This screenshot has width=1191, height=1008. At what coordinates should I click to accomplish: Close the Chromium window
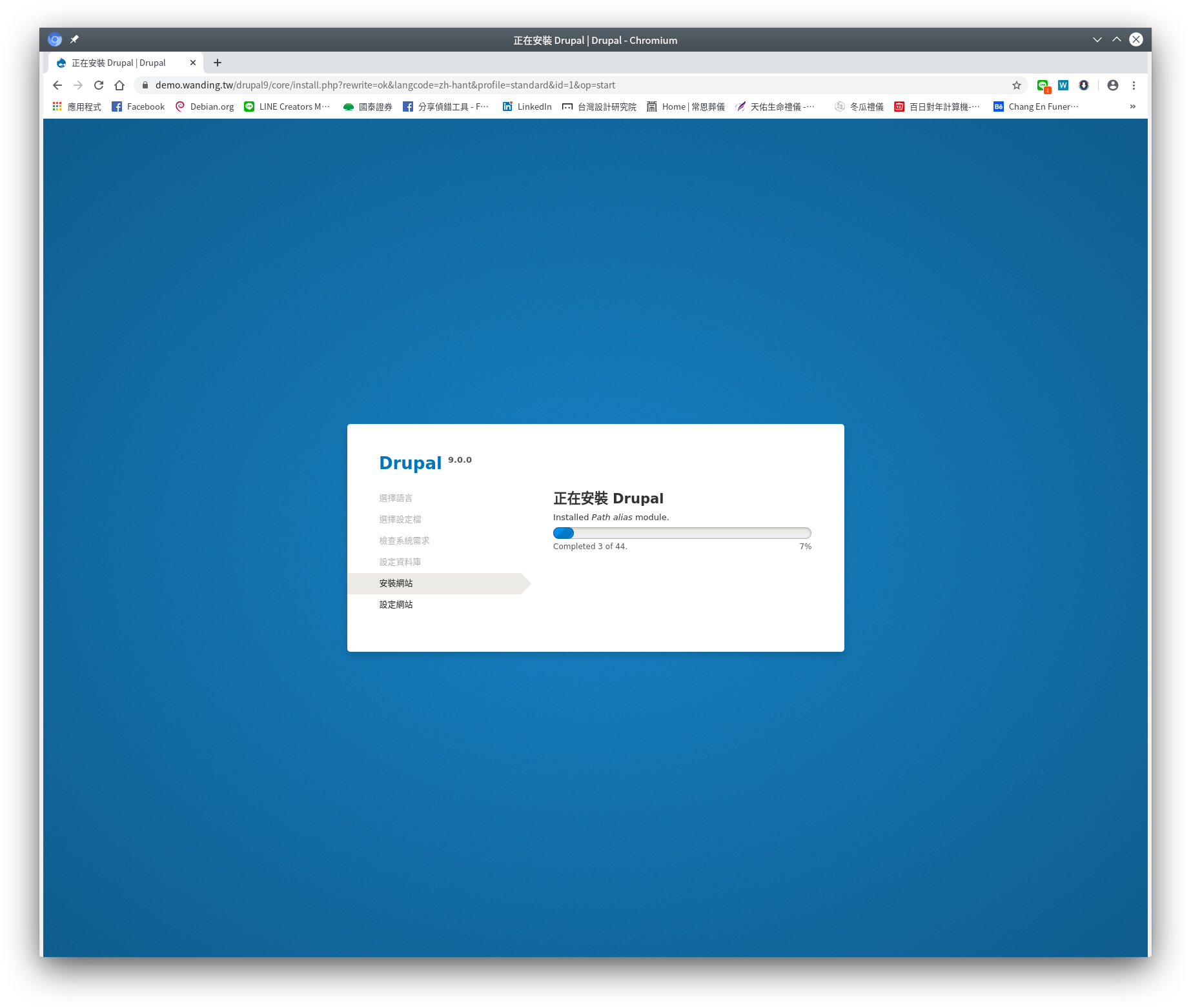pos(1136,40)
